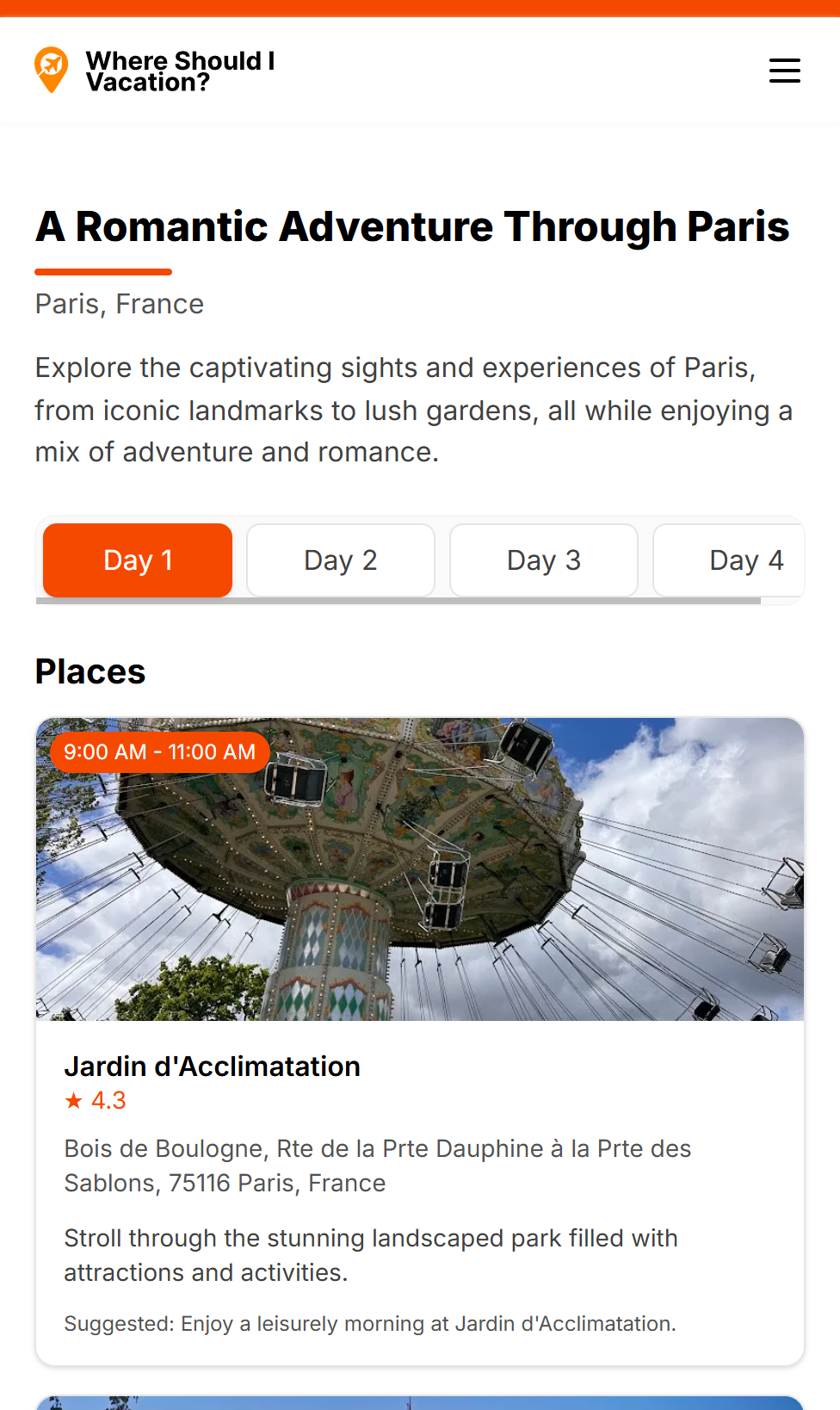The image size is (840, 1410).
Task: Click the Paris, France location subtitle
Action: pos(120,304)
